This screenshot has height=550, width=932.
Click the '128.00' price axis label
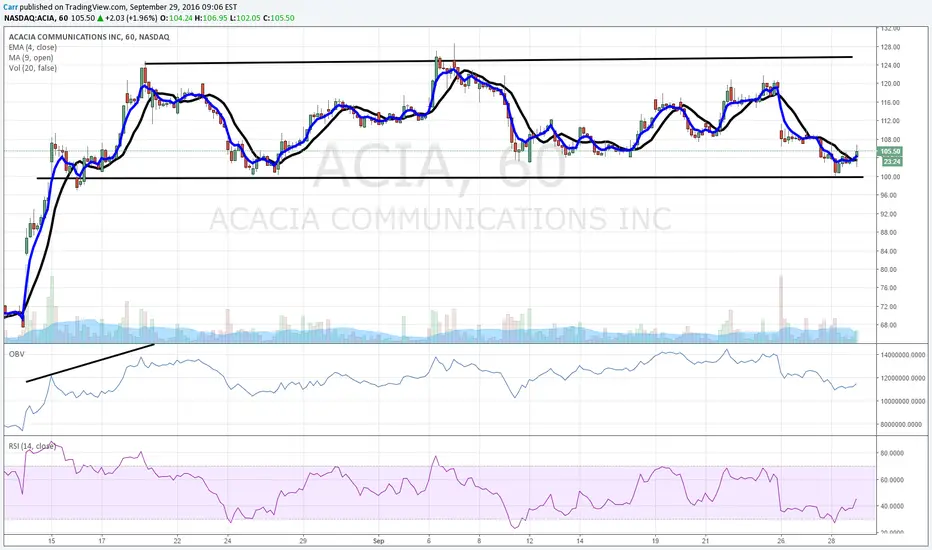tap(892, 47)
